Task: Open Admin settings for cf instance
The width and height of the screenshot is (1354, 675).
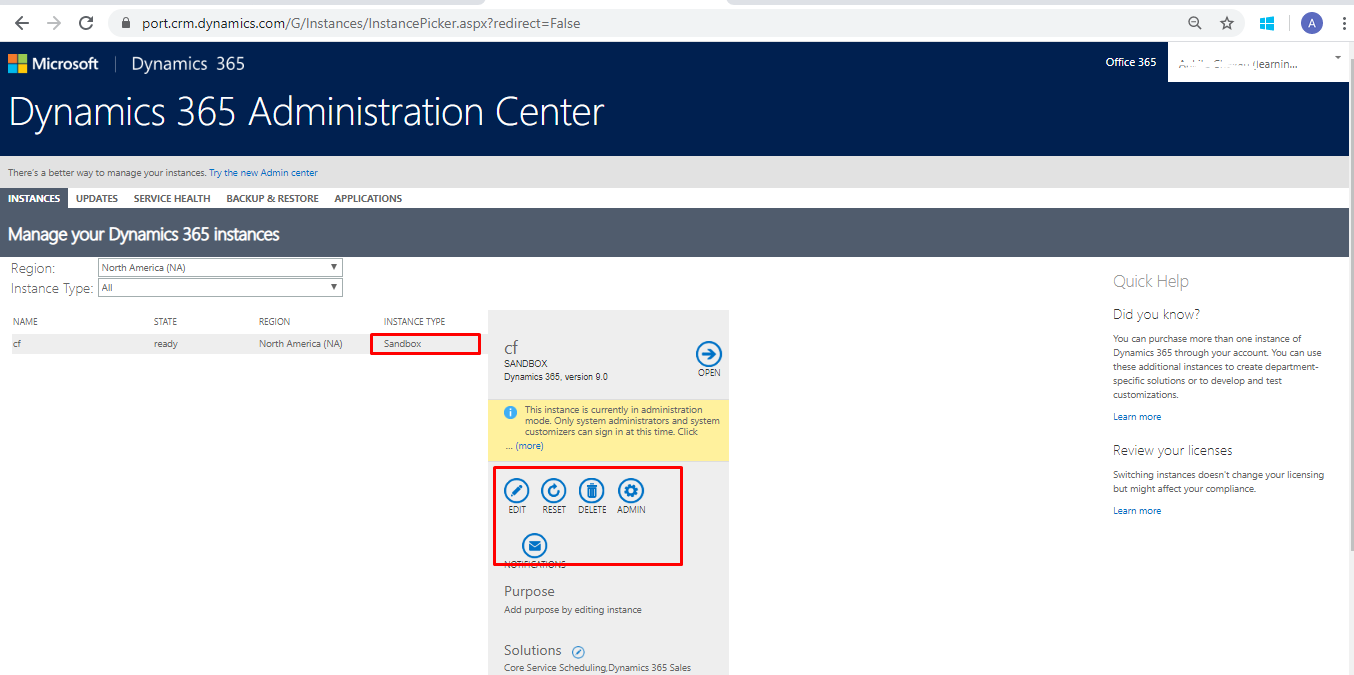Action: [x=631, y=491]
